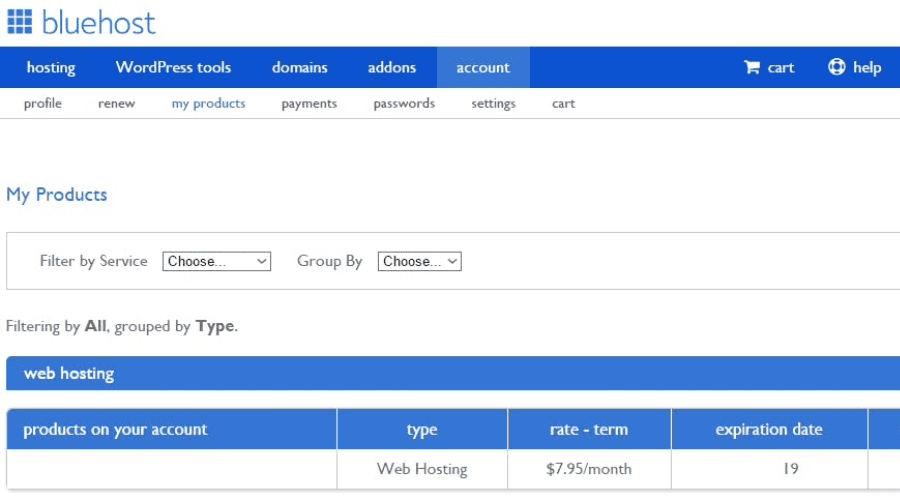Open the addons menu
The image size is (900, 500).
point(392,67)
